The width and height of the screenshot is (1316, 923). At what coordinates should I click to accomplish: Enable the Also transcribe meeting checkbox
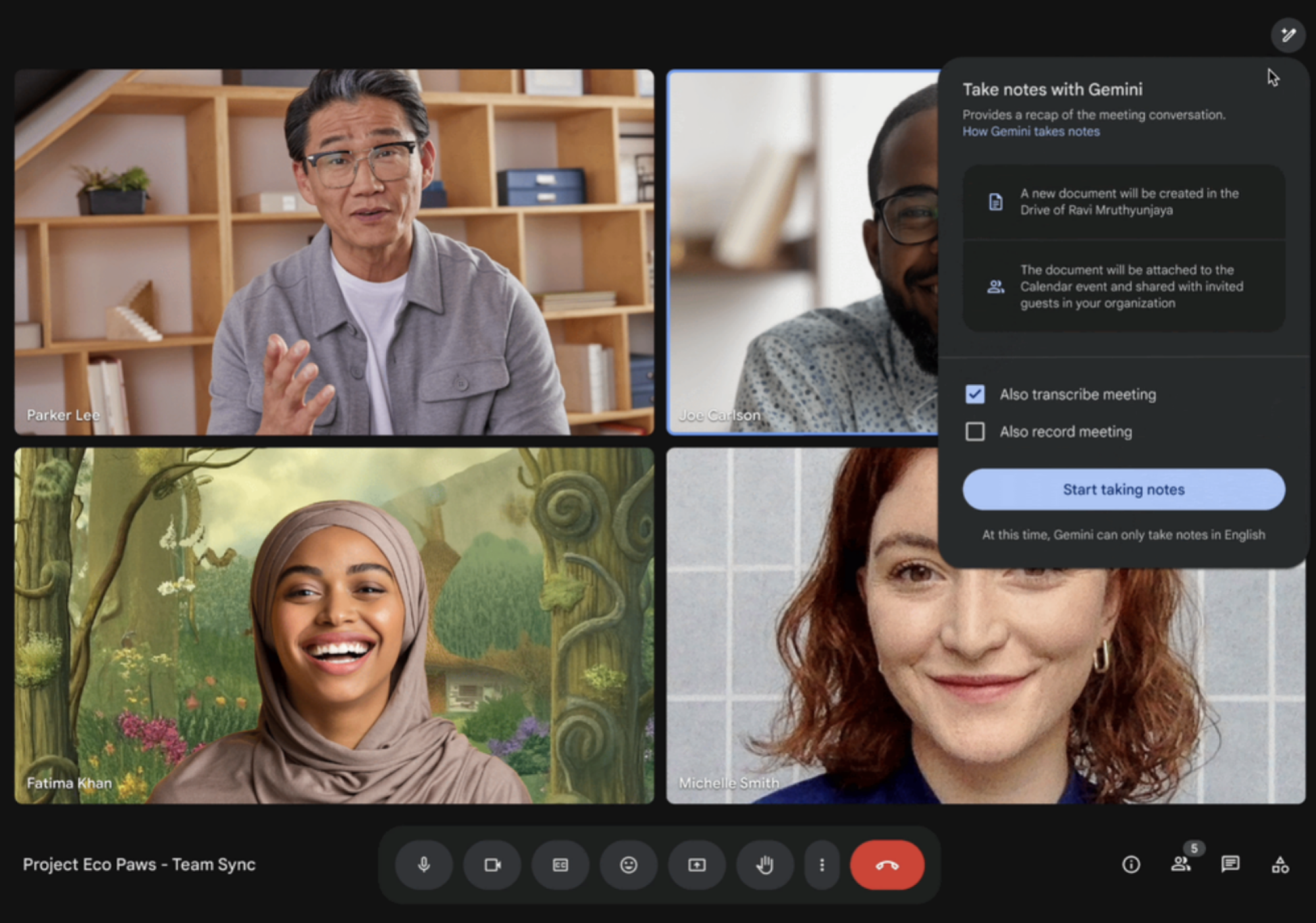tap(977, 395)
